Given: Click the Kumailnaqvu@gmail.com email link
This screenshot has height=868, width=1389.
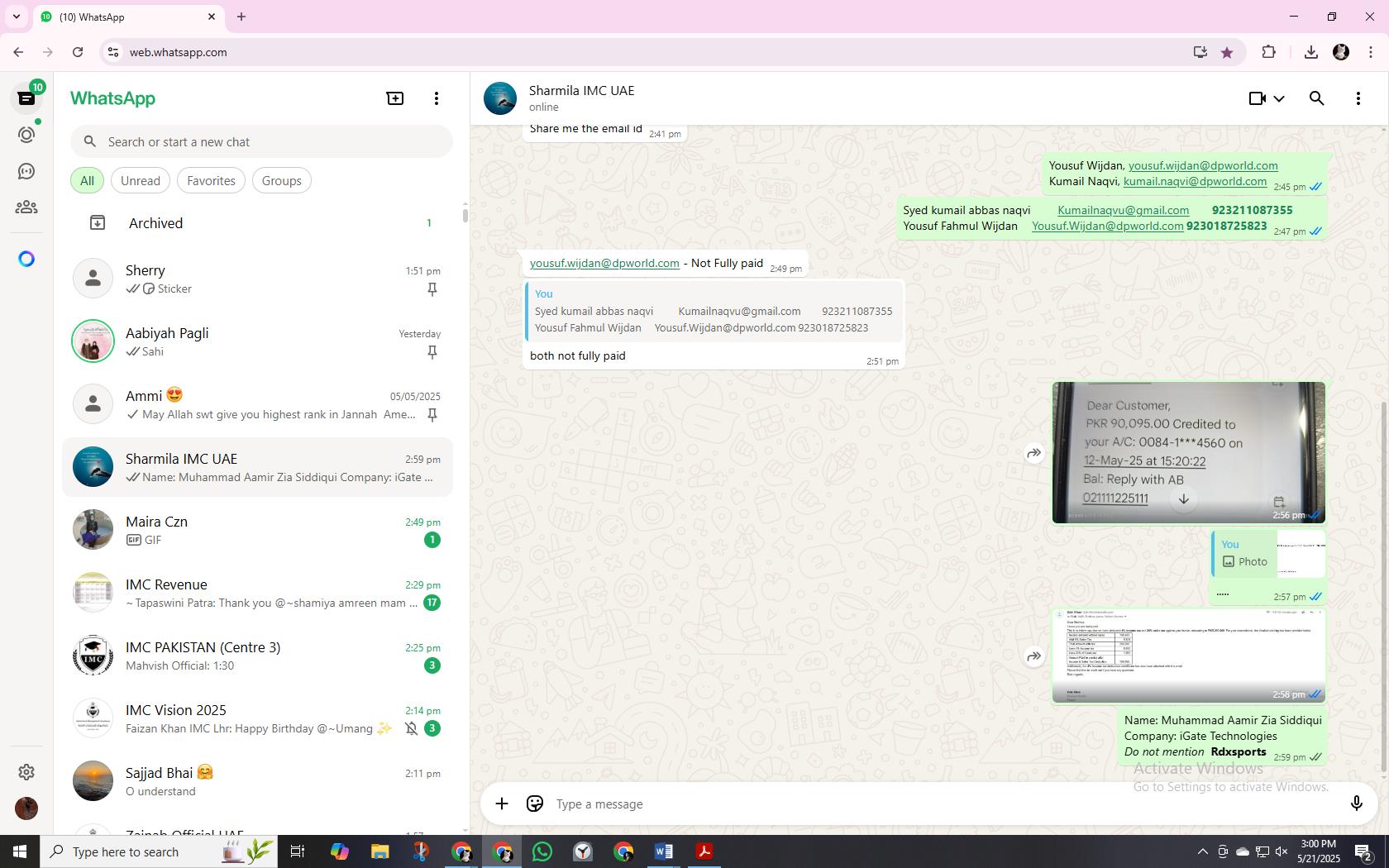Looking at the screenshot, I should 1123,210.
